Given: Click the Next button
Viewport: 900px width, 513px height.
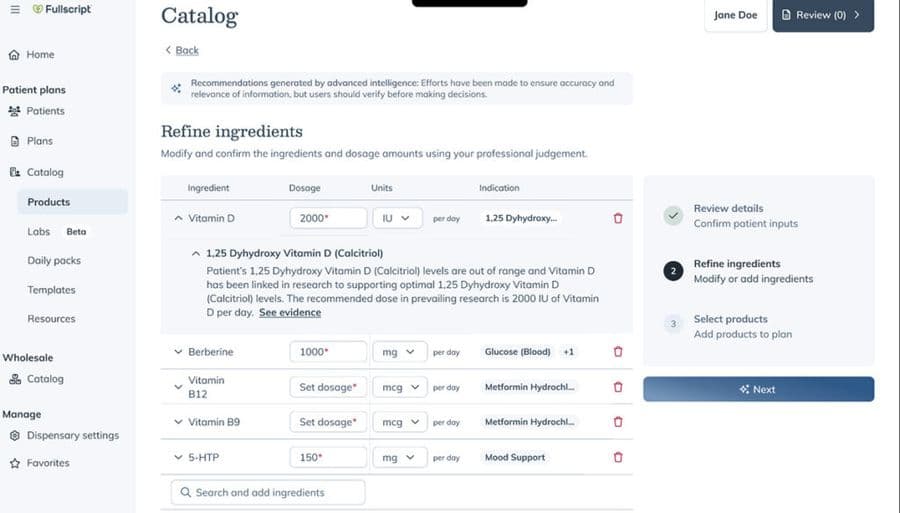Looking at the screenshot, I should tap(758, 389).
